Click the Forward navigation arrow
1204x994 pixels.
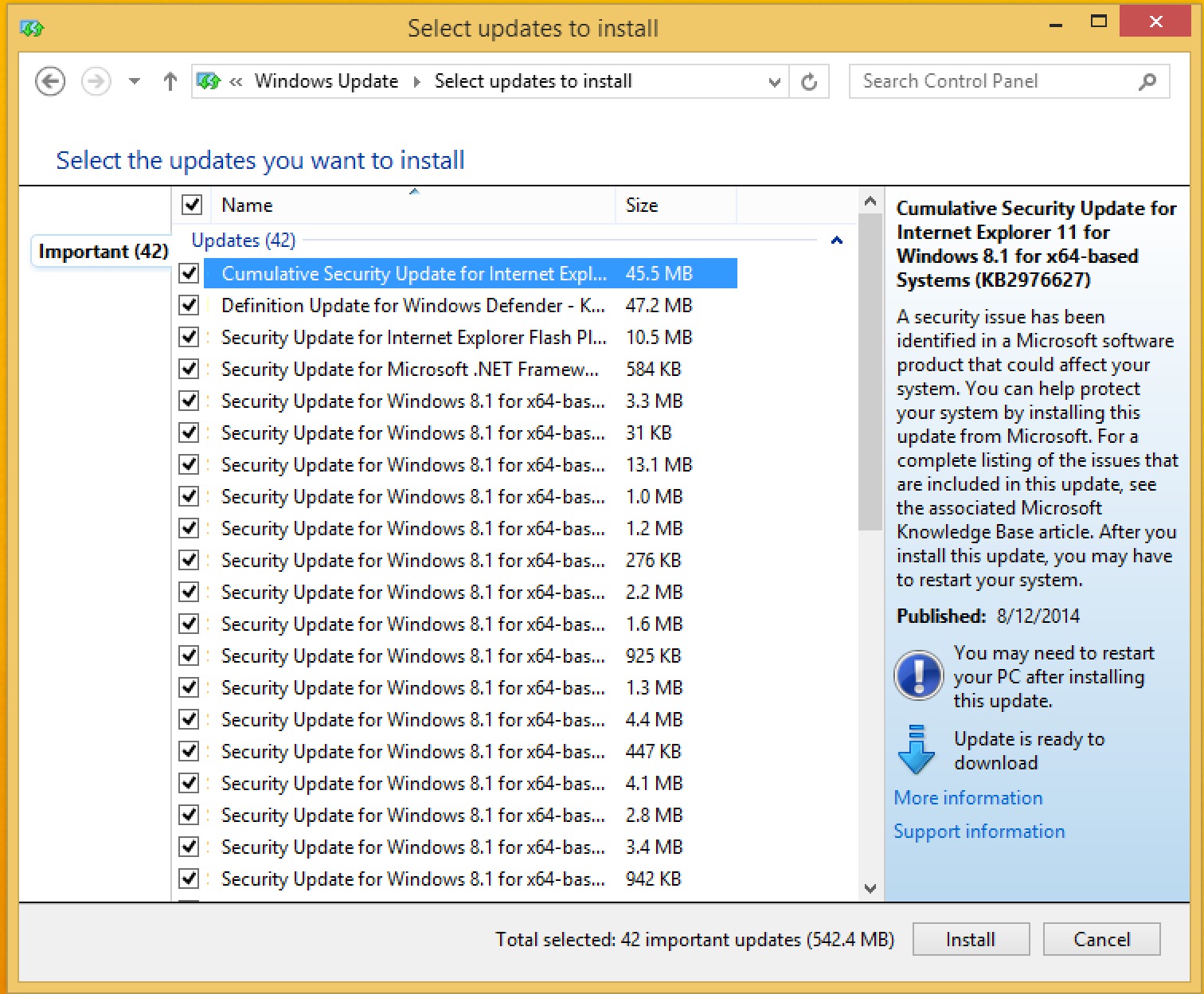click(96, 81)
